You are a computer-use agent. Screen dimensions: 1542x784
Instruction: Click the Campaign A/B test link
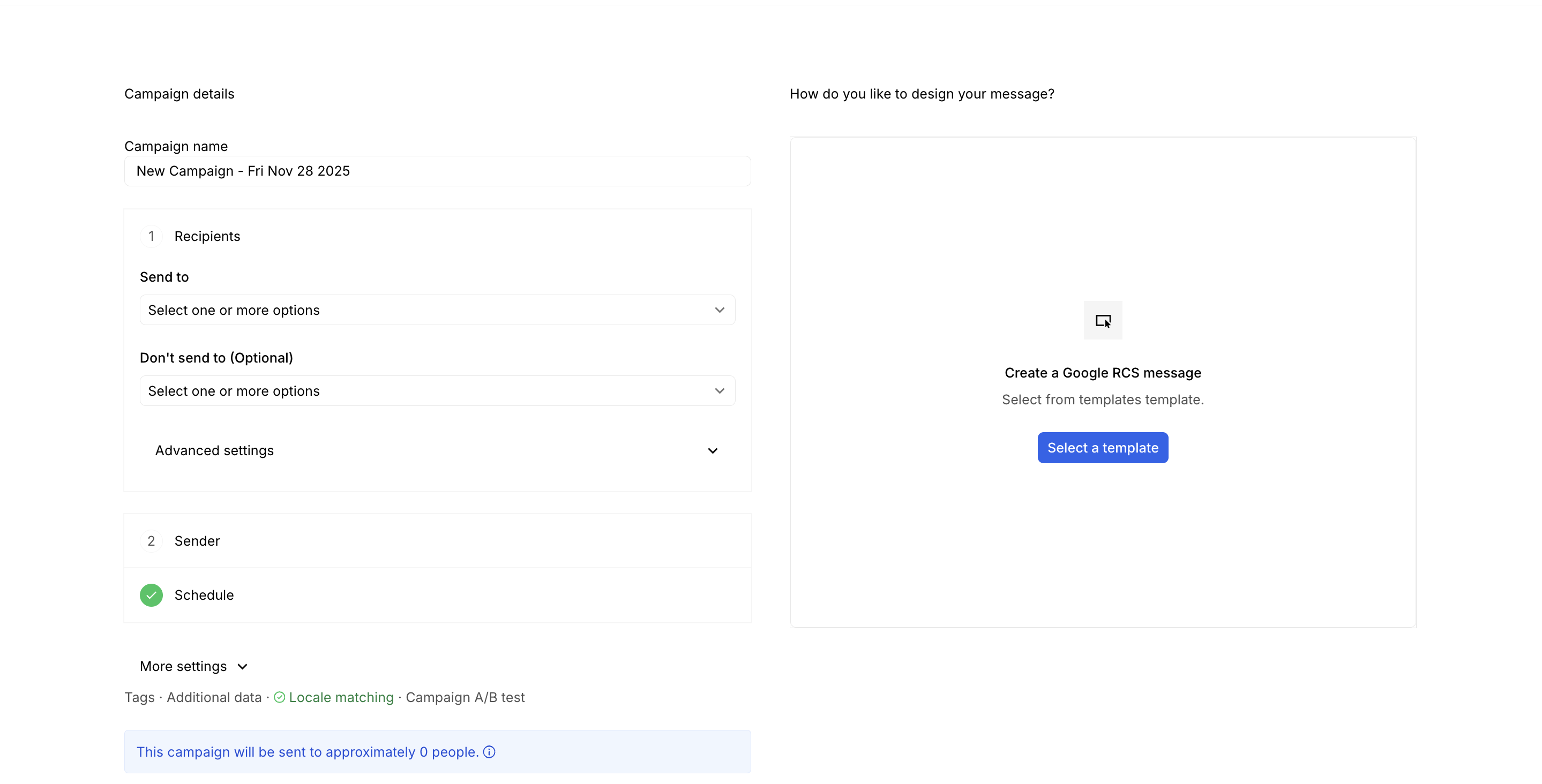tap(465, 697)
